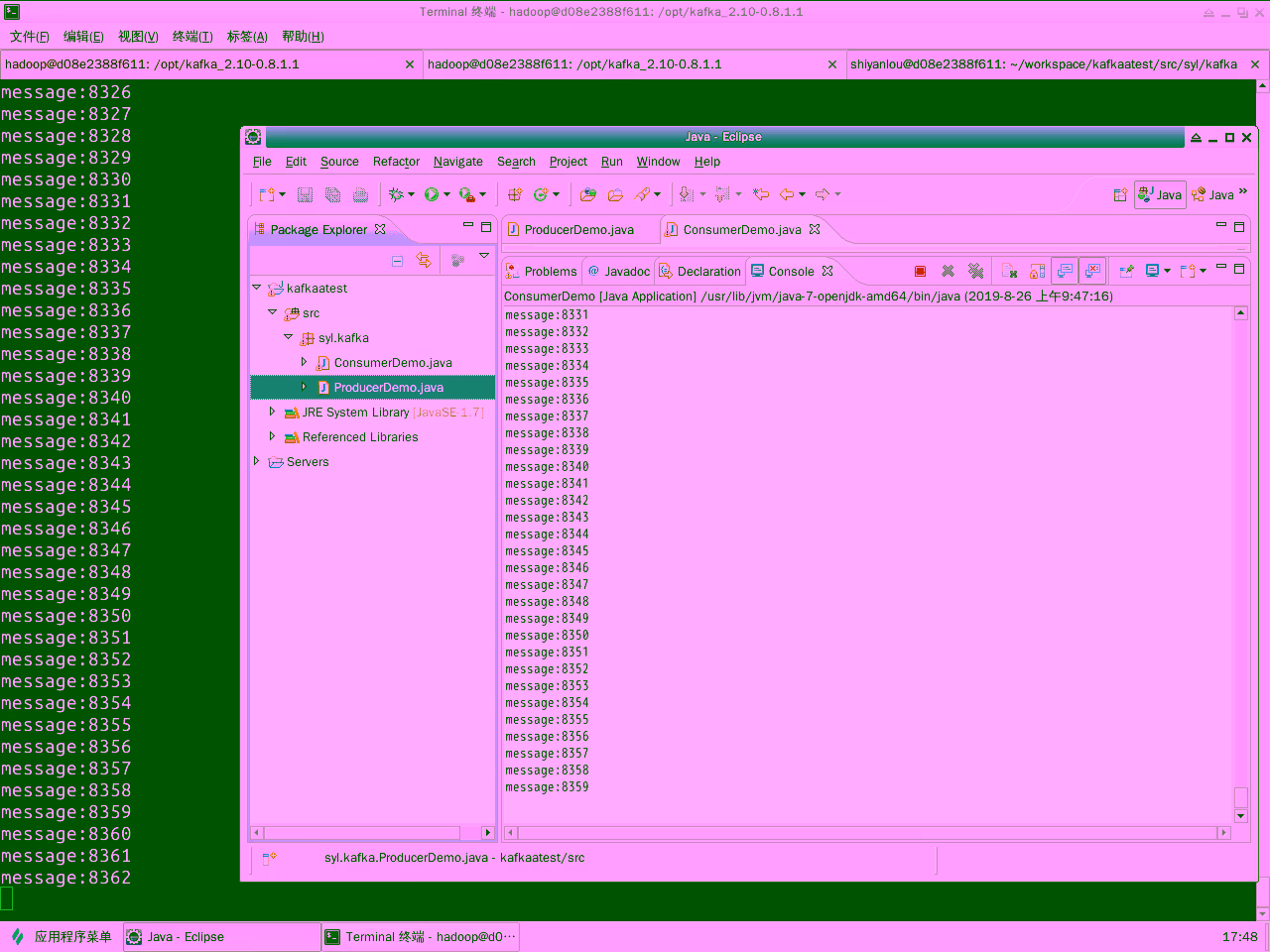Click the Save icon in Eclipse toolbar
Viewport: 1270px width, 952px height.
305,194
